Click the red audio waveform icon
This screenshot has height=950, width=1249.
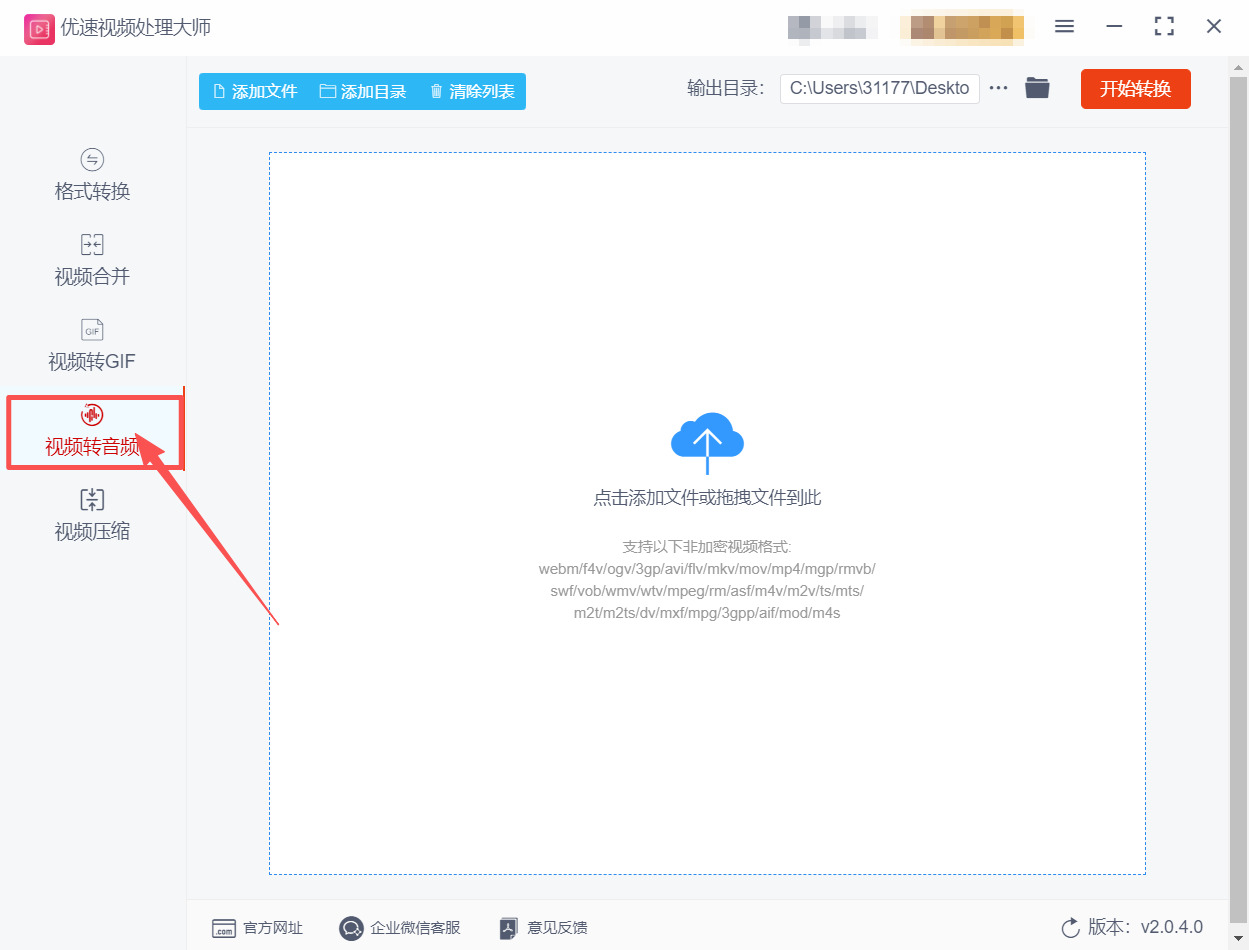click(92, 415)
